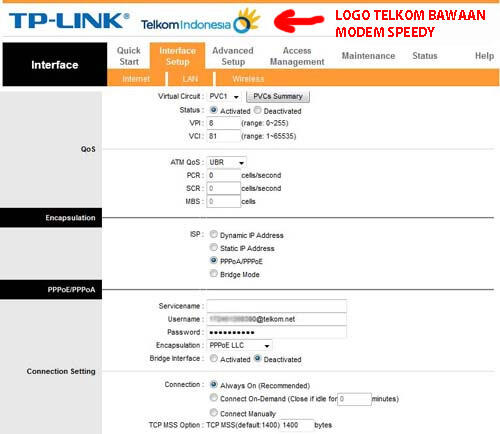Choose Static IP Address ISP option
The width and height of the screenshot is (500, 434).
[214, 247]
